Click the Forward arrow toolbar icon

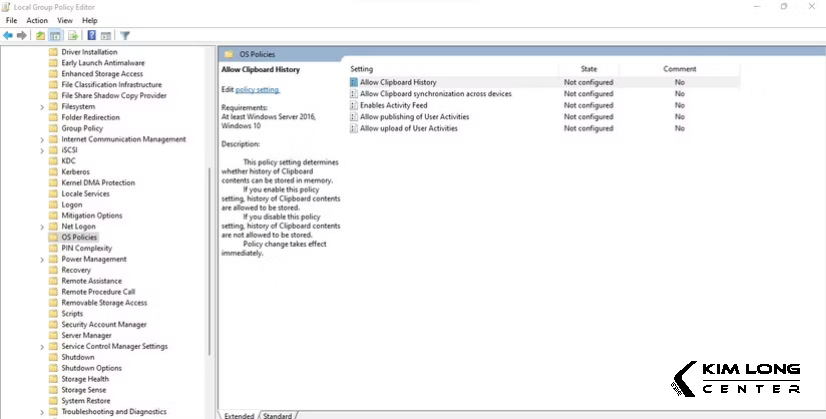(21, 35)
